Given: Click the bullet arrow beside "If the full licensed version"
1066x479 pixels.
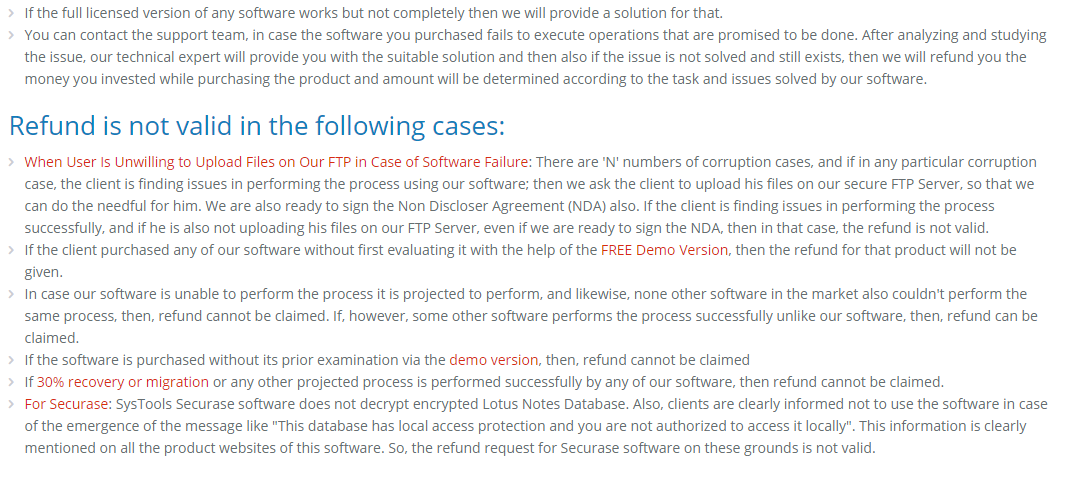Looking at the screenshot, I should pyautogui.click(x=11, y=13).
